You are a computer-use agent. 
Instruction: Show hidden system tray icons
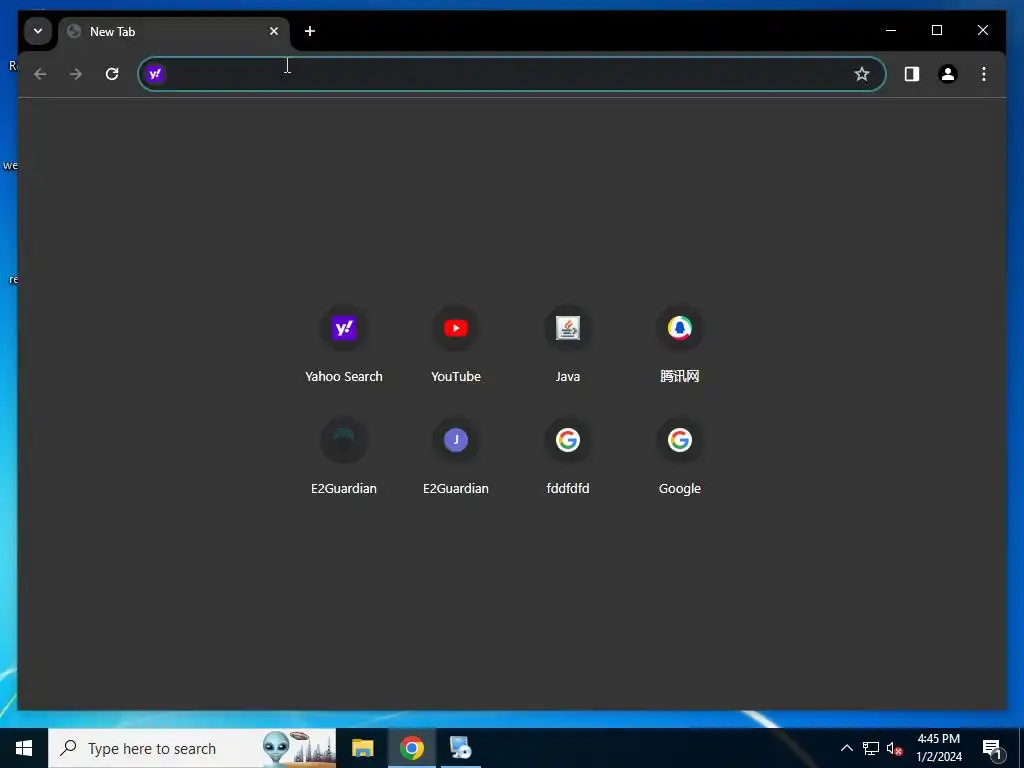[x=846, y=748]
